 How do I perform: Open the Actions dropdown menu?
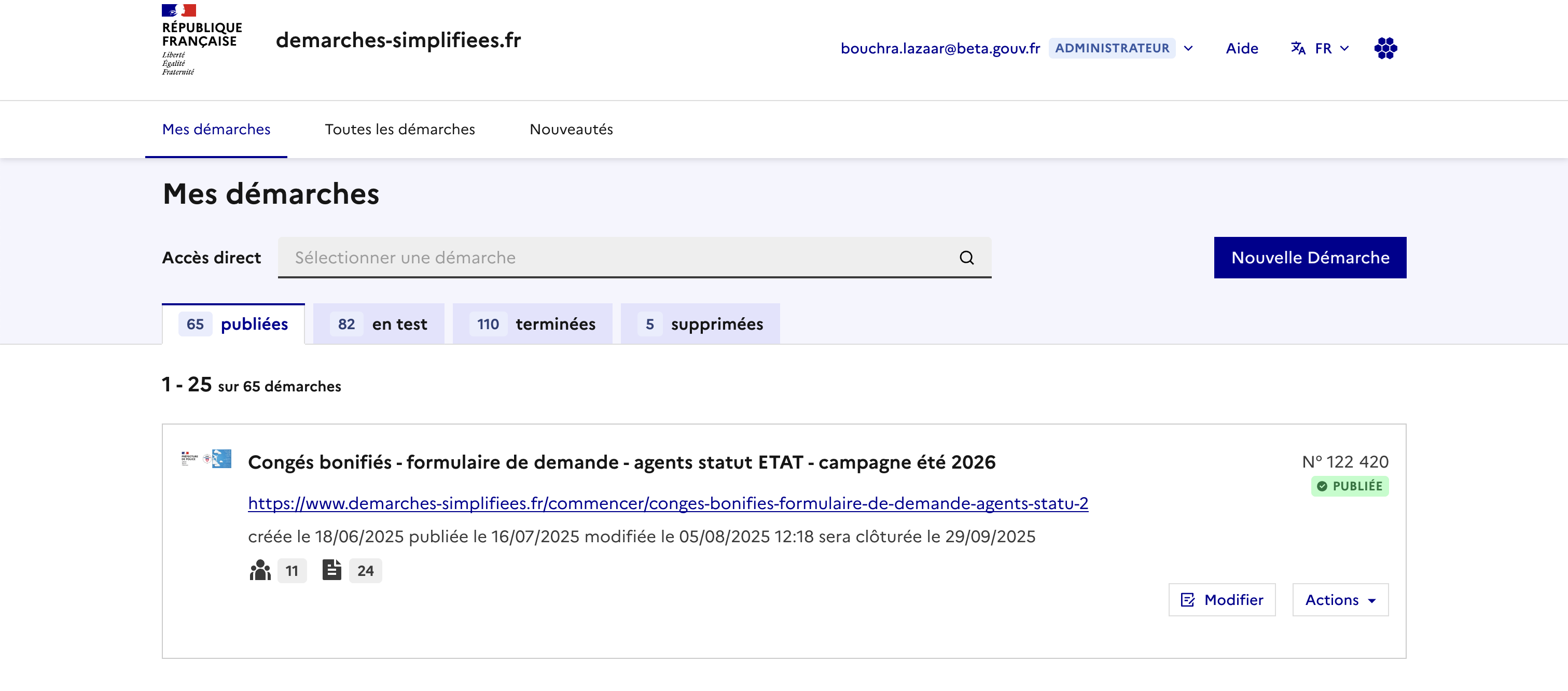(x=1340, y=600)
